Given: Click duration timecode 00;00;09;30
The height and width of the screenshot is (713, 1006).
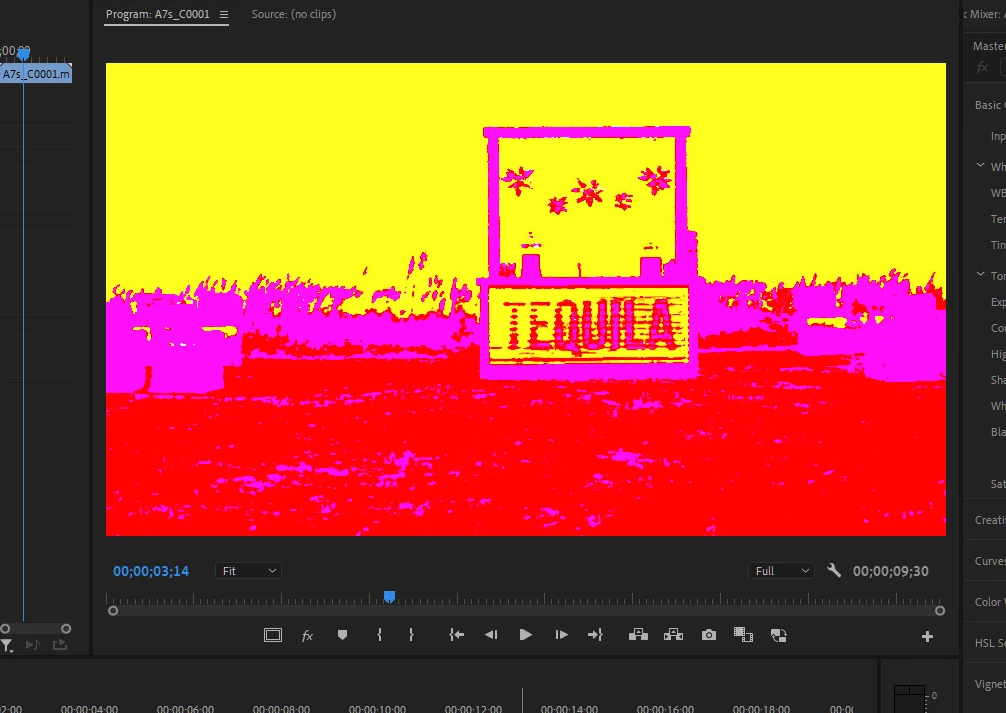Looking at the screenshot, I should coord(891,571).
